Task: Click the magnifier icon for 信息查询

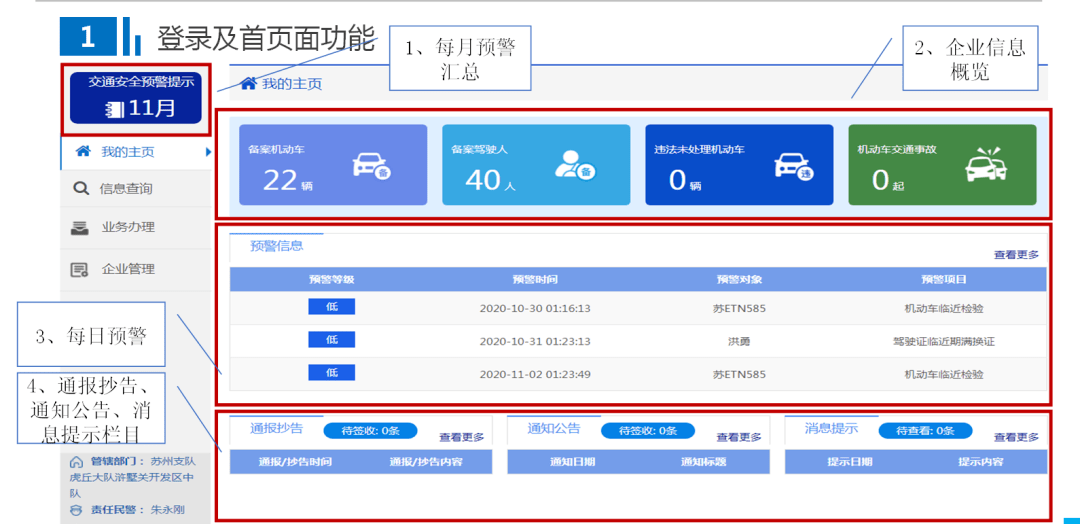Action: (81, 188)
